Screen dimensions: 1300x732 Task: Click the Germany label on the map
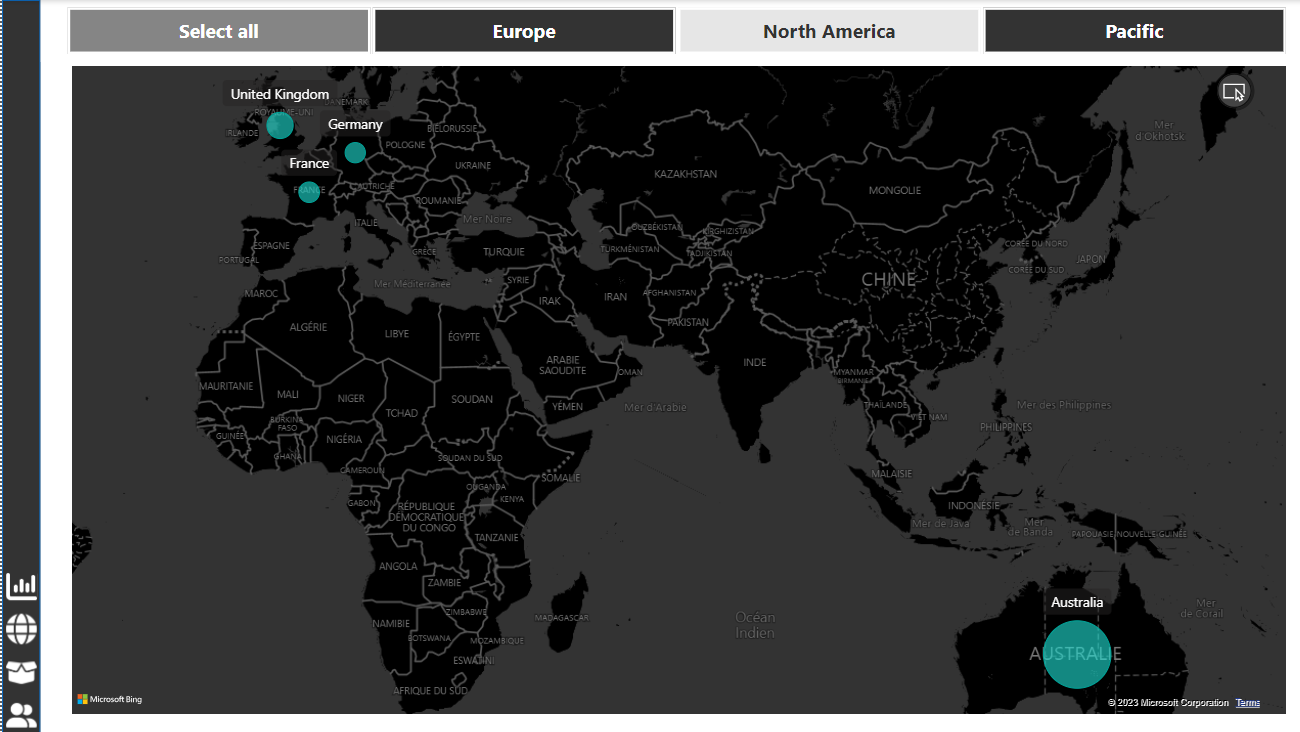pyautogui.click(x=355, y=123)
